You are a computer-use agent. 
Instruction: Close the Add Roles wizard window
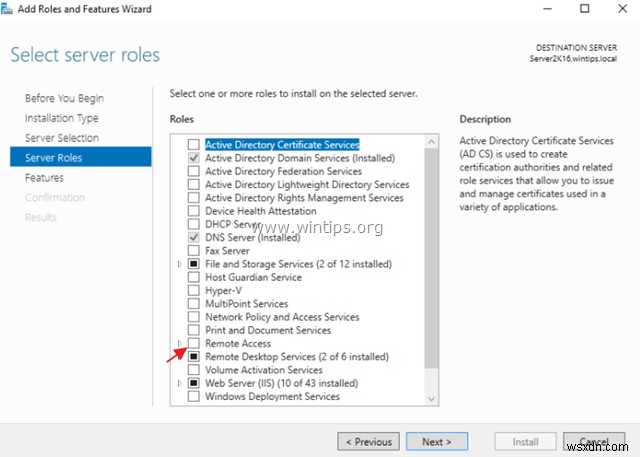point(622,9)
